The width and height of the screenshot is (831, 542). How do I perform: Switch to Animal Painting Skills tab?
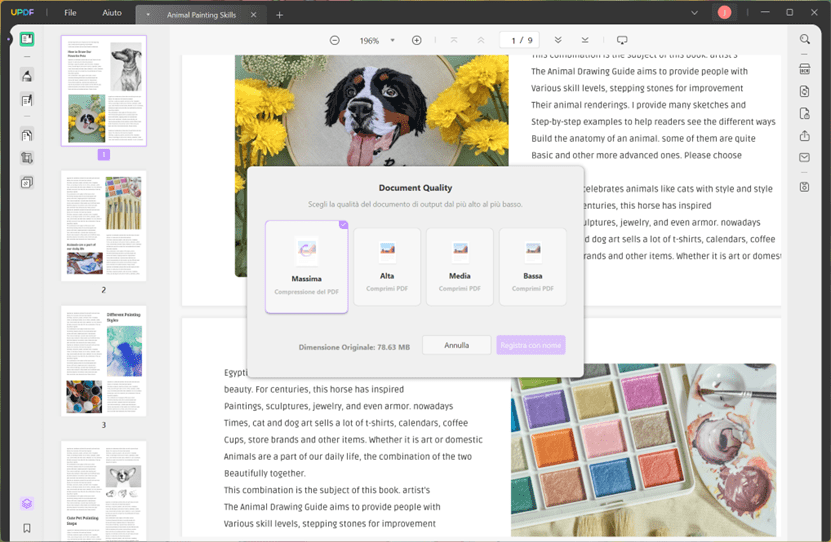[201, 15]
